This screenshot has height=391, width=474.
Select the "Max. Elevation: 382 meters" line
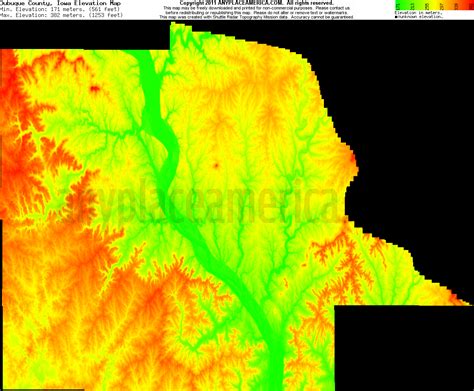61,15
